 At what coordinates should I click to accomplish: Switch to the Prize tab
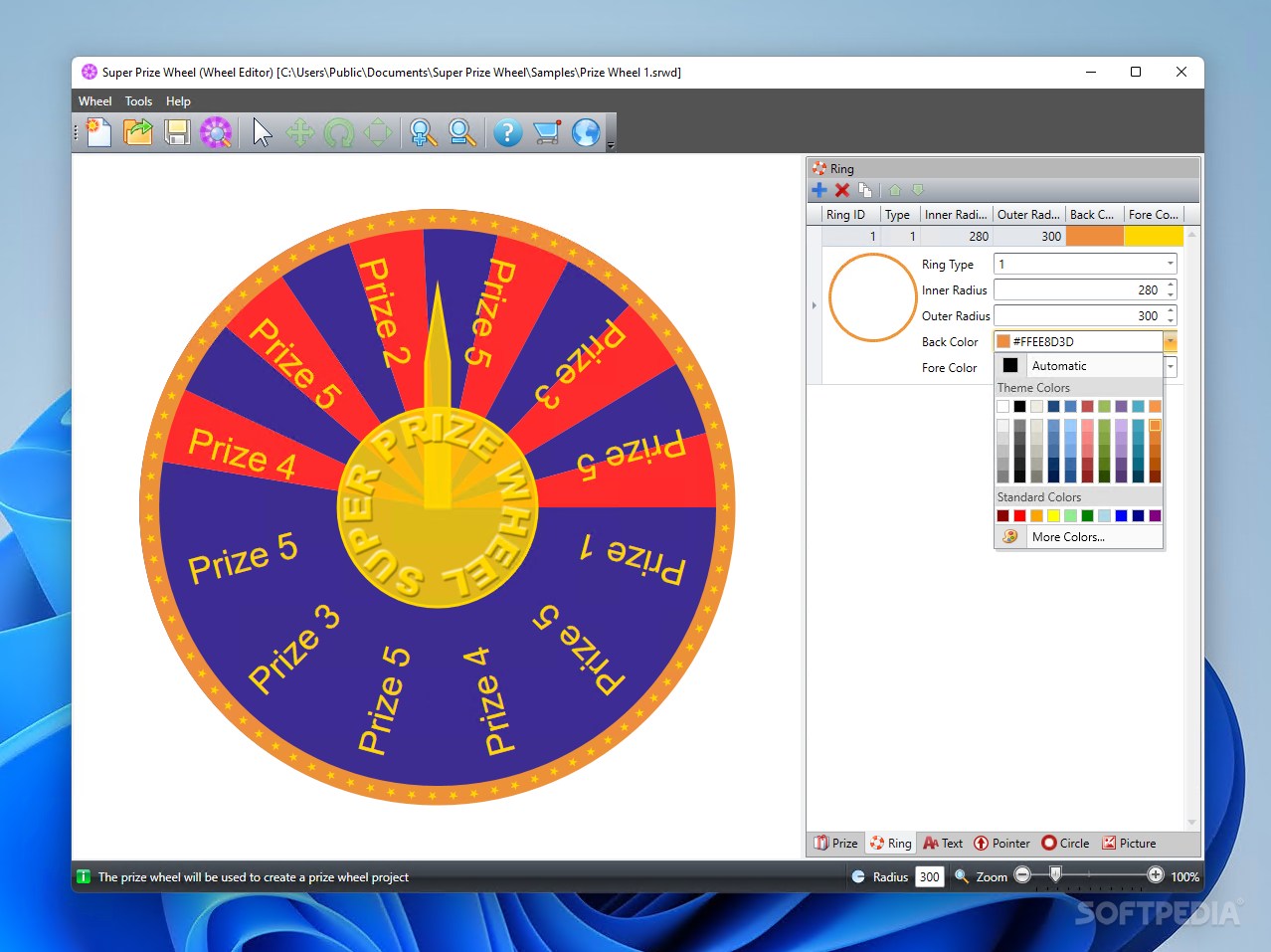[x=835, y=844]
